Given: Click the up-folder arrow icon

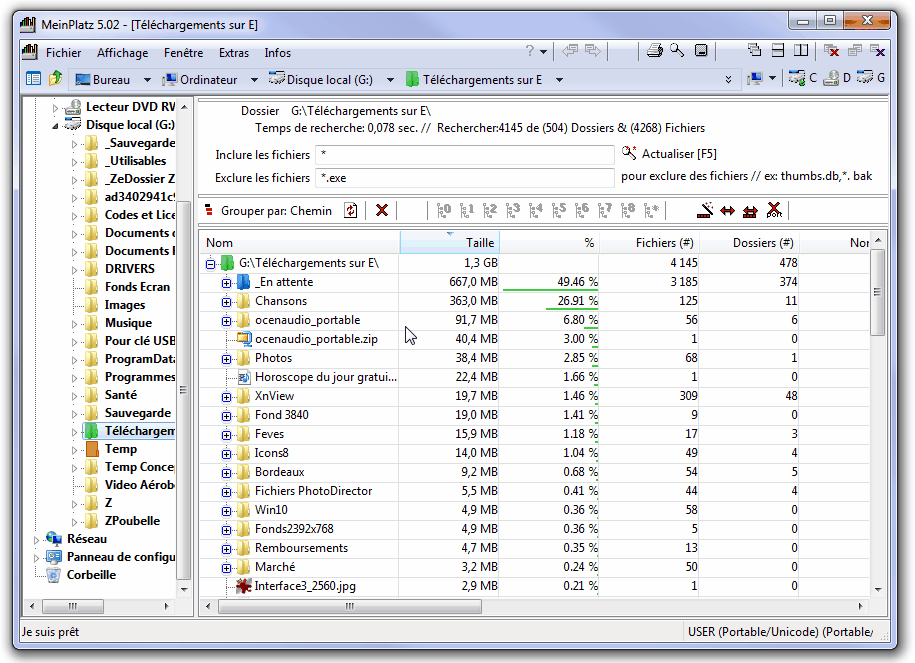Looking at the screenshot, I should click(55, 78).
